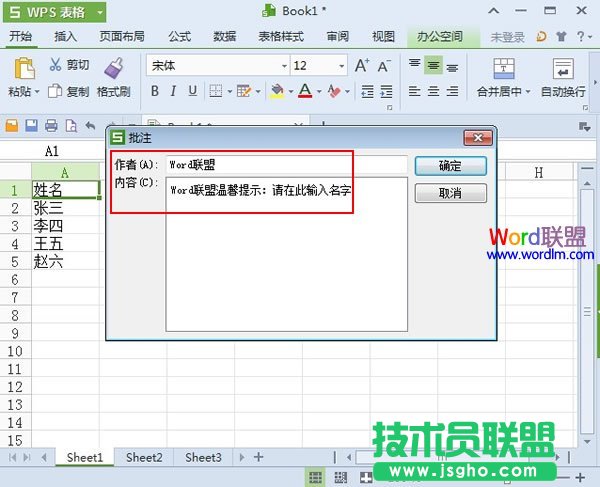Click the cell borders icon
600x487 pixels.
point(216,91)
